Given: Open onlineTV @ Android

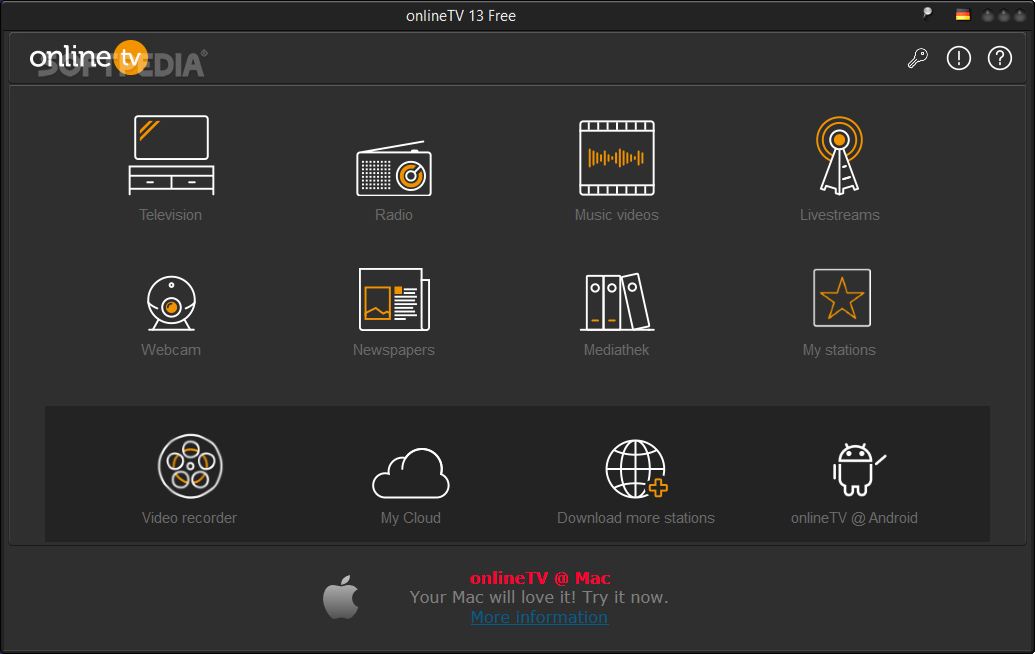Looking at the screenshot, I should [855, 468].
